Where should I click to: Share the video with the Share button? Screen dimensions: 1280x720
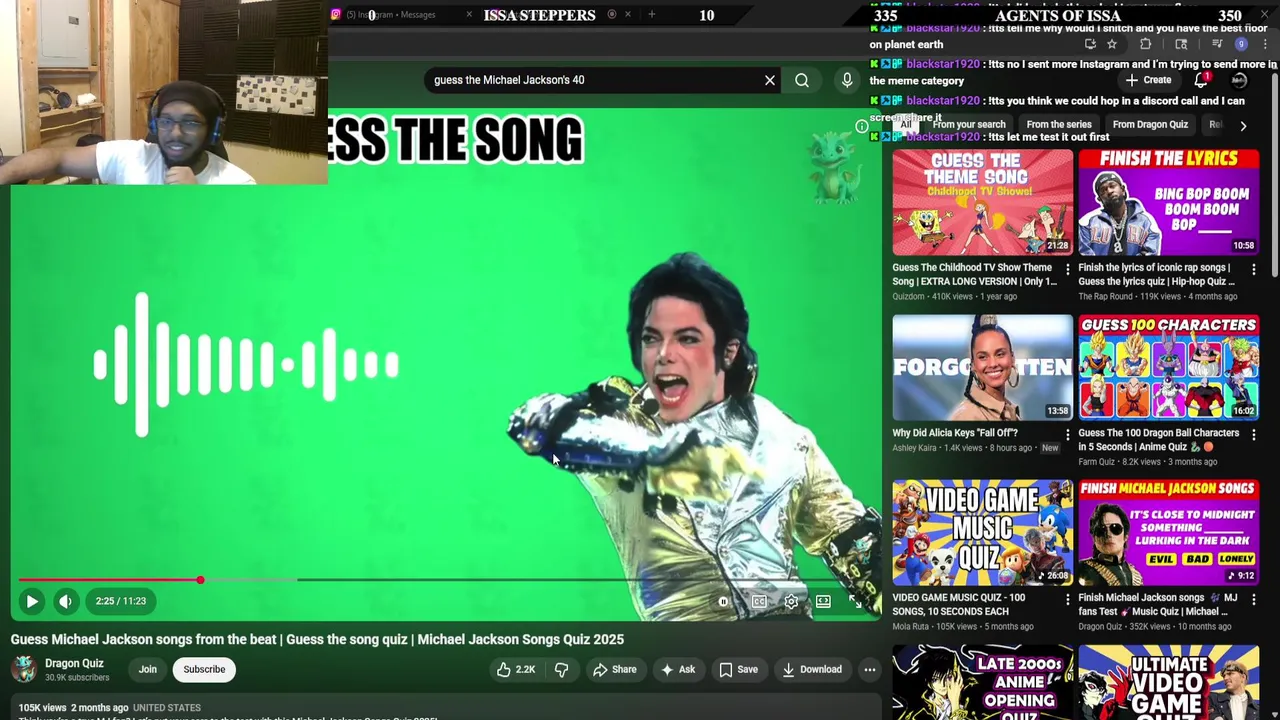pos(613,669)
